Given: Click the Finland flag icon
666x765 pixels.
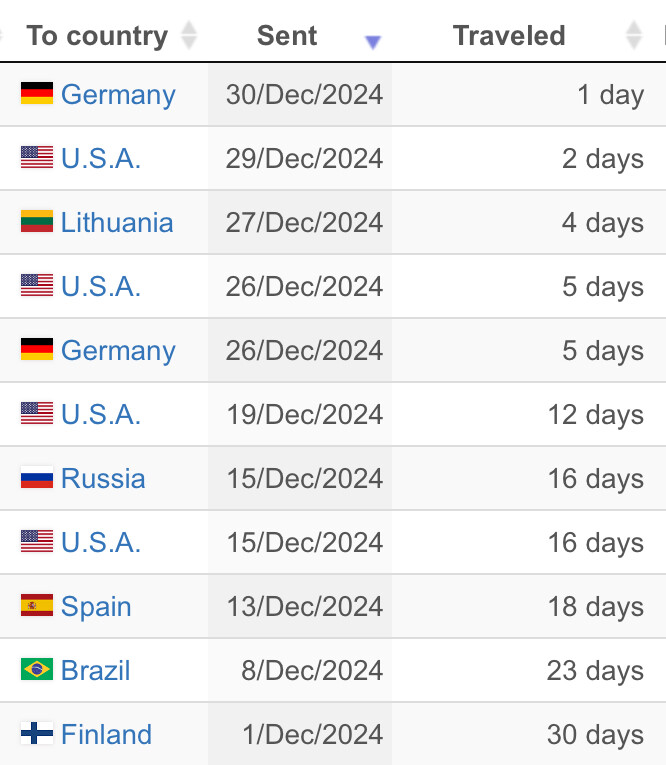Looking at the screenshot, I should pos(37,734).
